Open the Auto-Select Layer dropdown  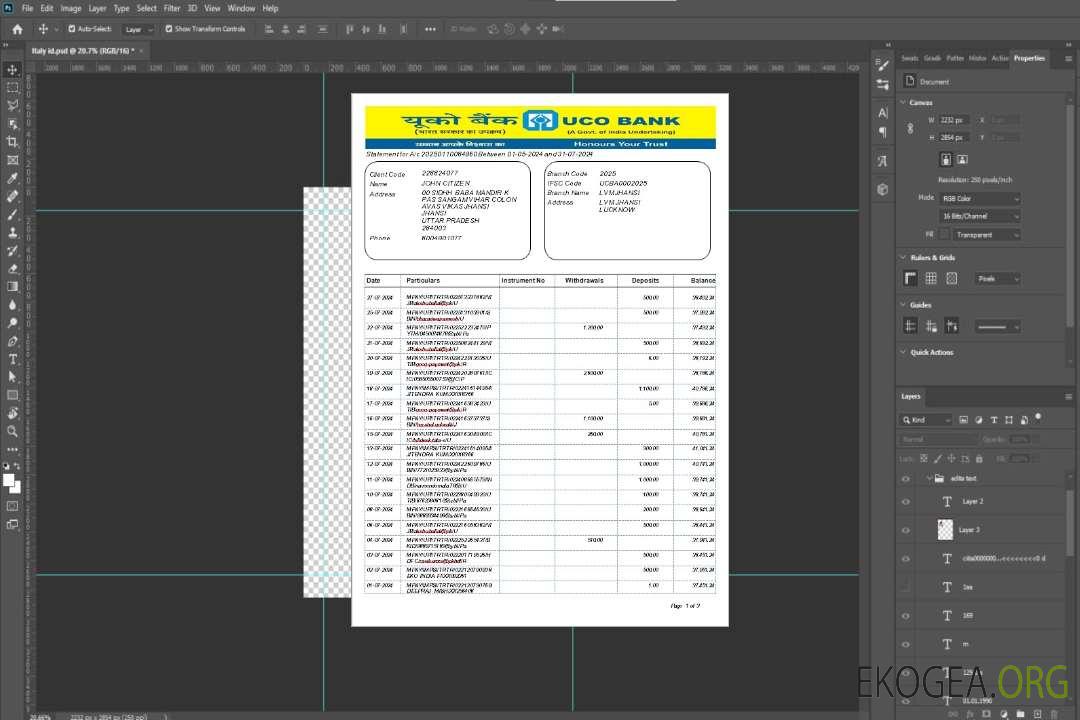tap(138, 29)
